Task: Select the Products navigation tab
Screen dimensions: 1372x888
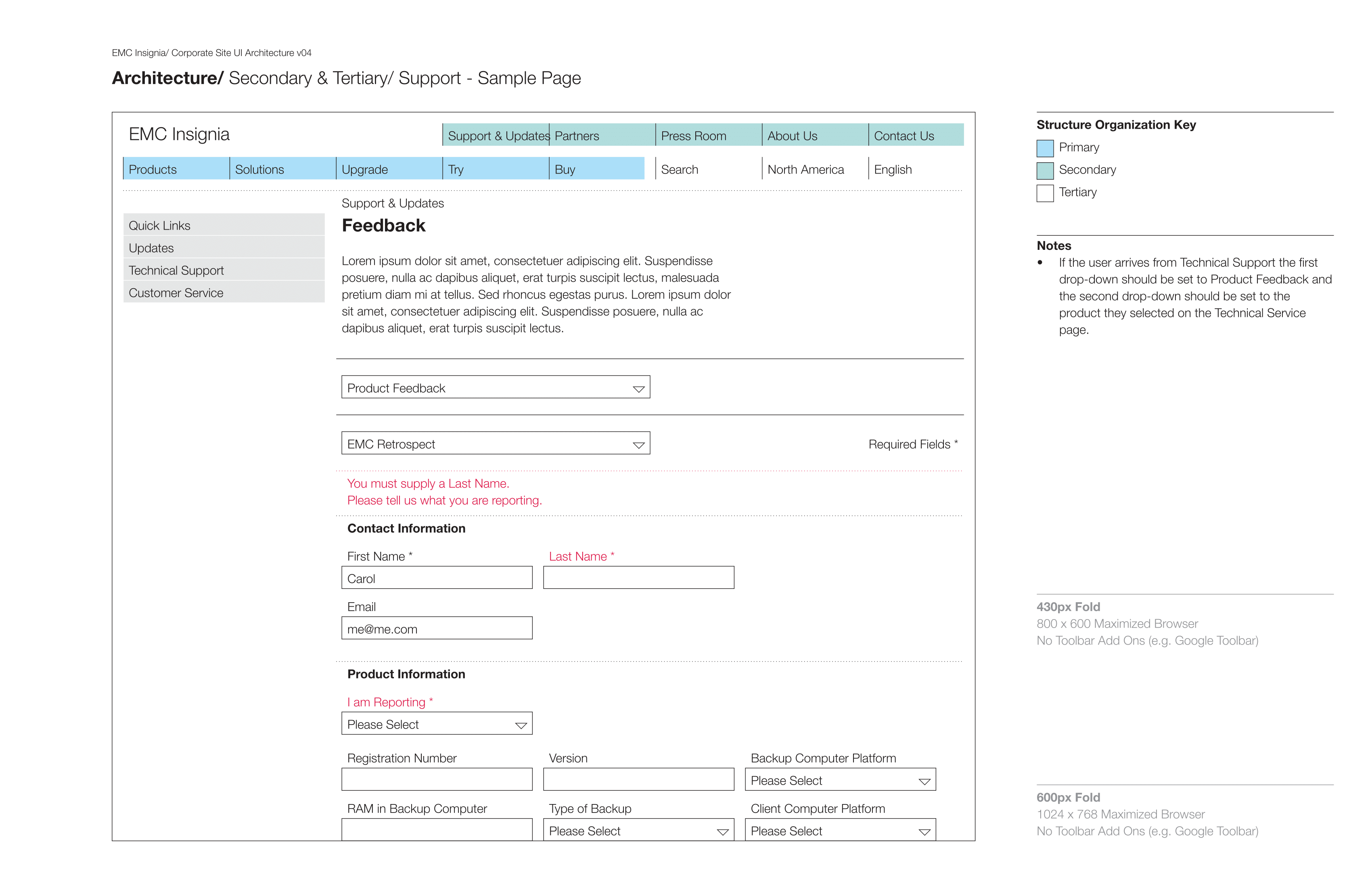Action: [176, 168]
